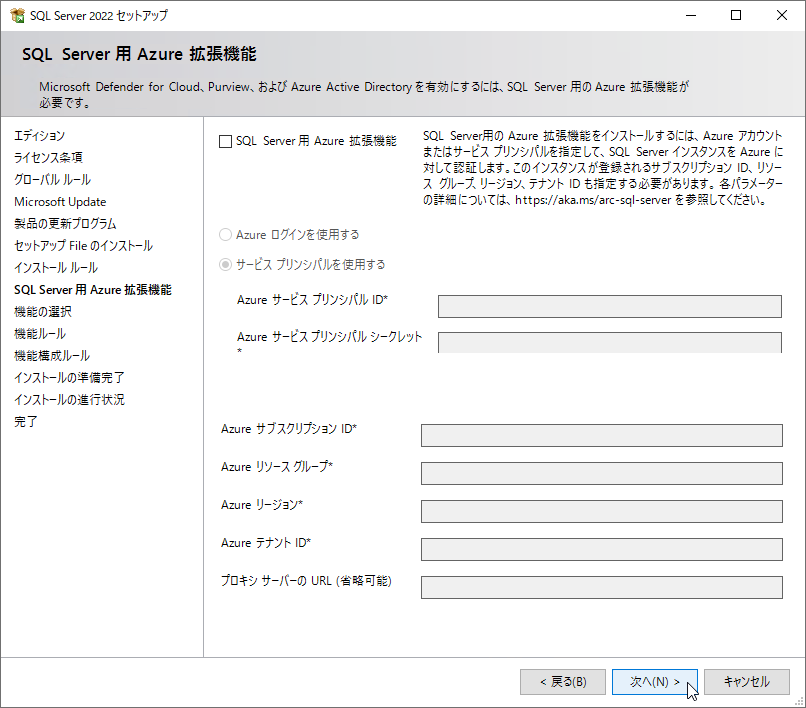The width and height of the screenshot is (806, 708).
Task: Click the Azure リソース グループ field
Action: pyautogui.click(x=601, y=474)
